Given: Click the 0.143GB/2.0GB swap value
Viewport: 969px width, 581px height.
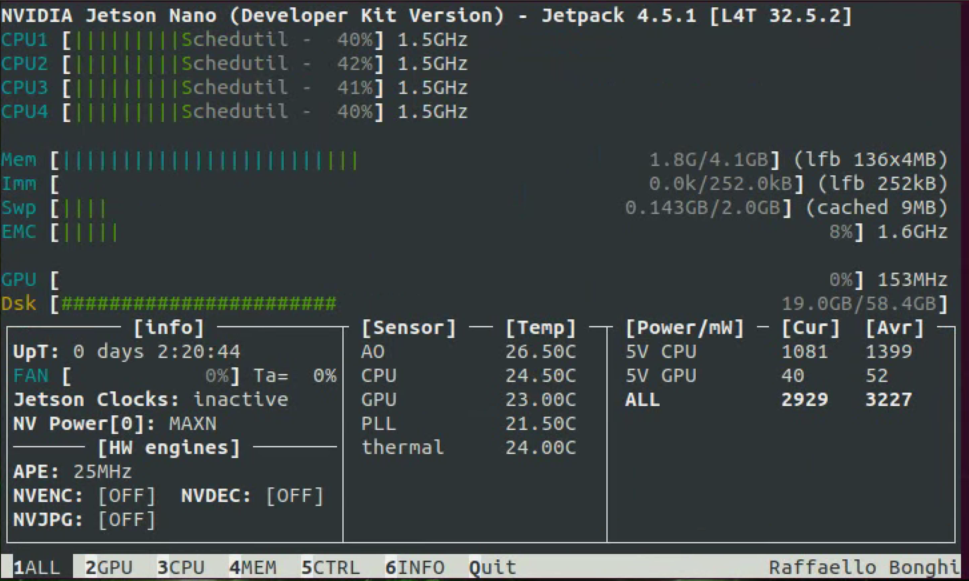Looking at the screenshot, I should (703, 208).
